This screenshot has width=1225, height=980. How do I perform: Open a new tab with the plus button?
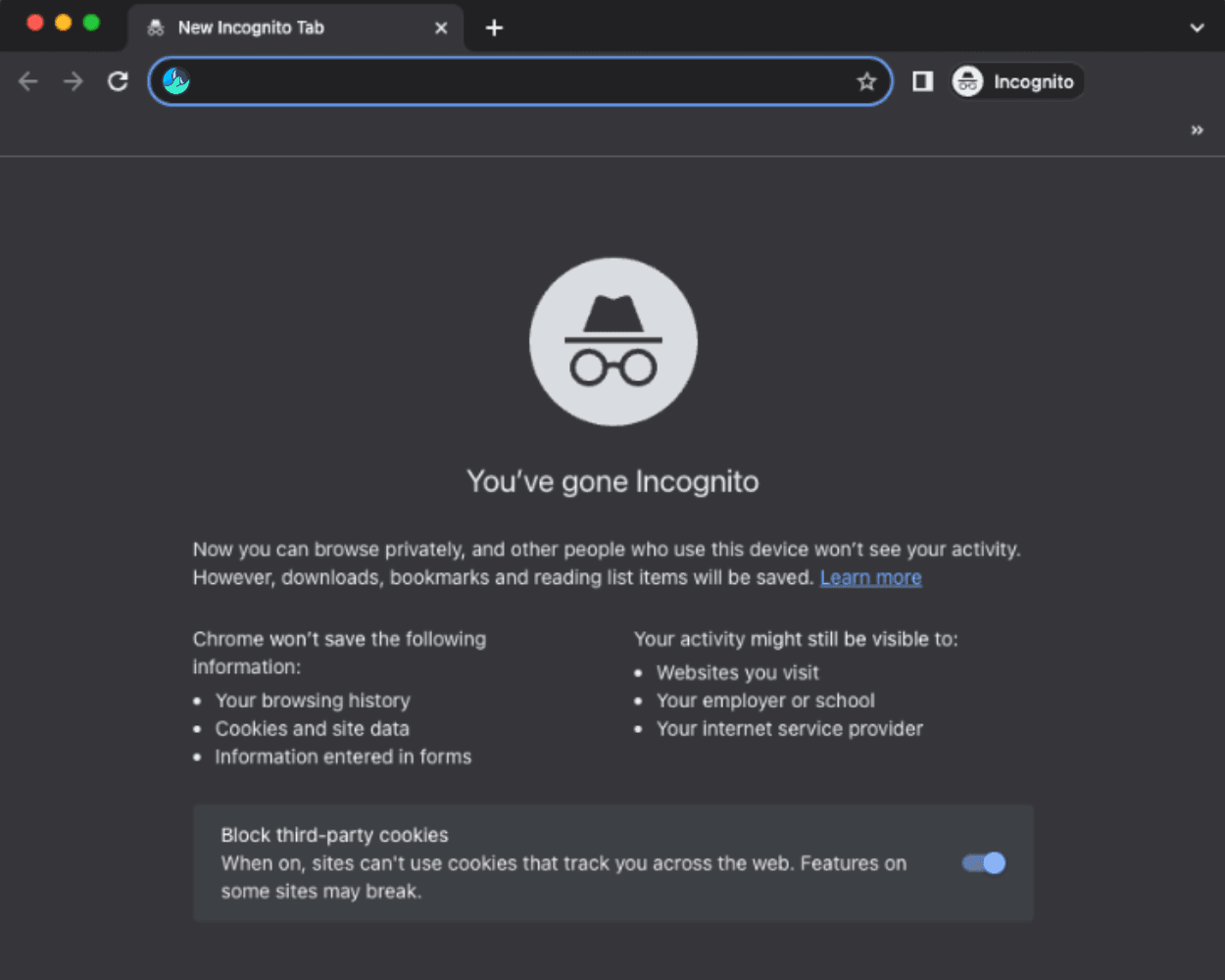(x=494, y=27)
